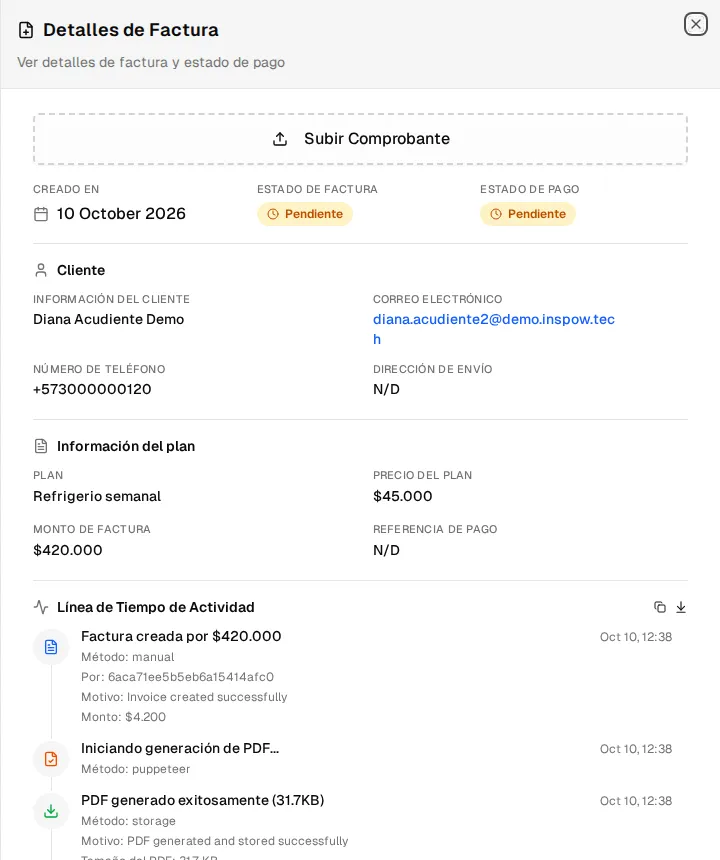
Task: Copy the activity timeline using the copy icon
Action: [x=660, y=607]
